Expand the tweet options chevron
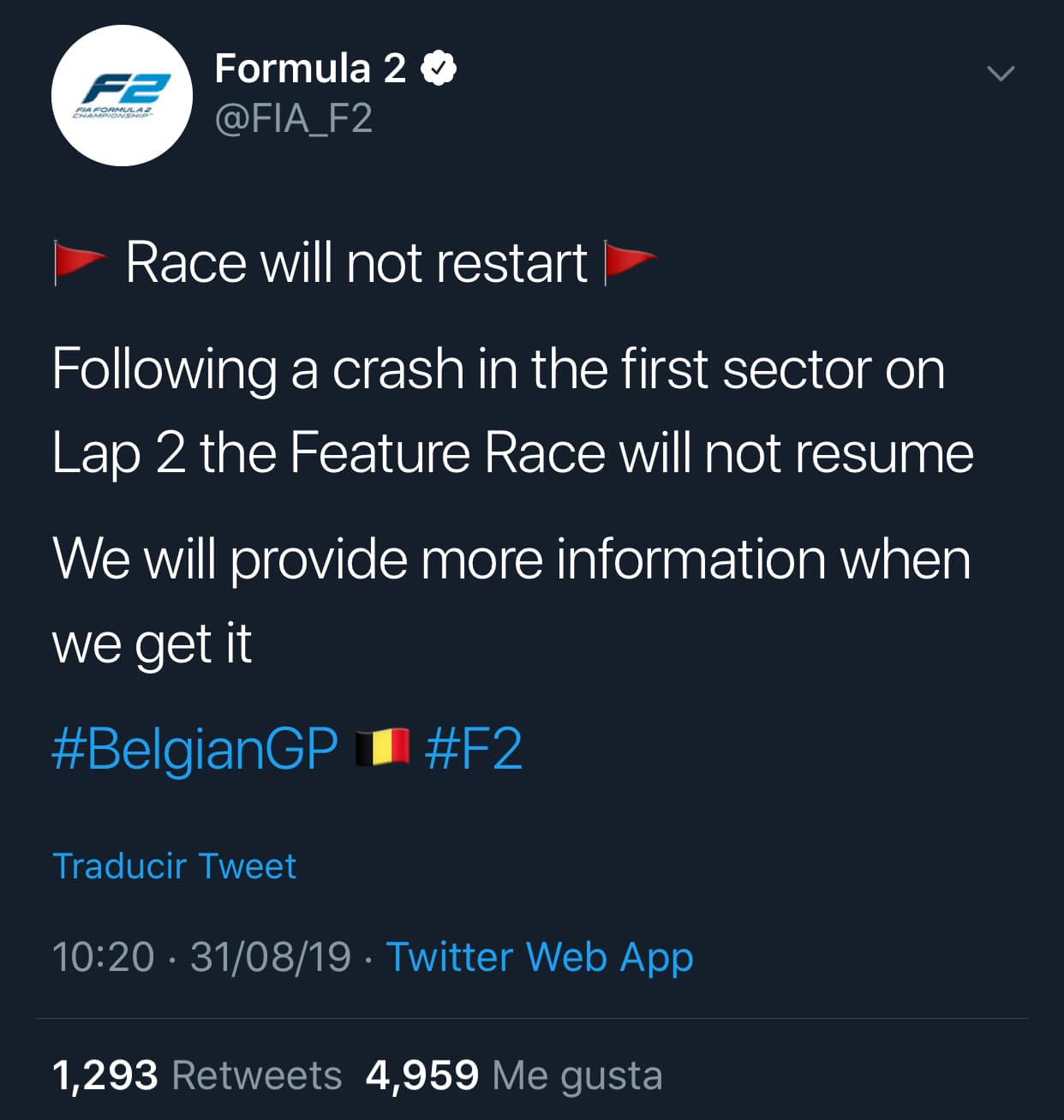 [x=1000, y=74]
